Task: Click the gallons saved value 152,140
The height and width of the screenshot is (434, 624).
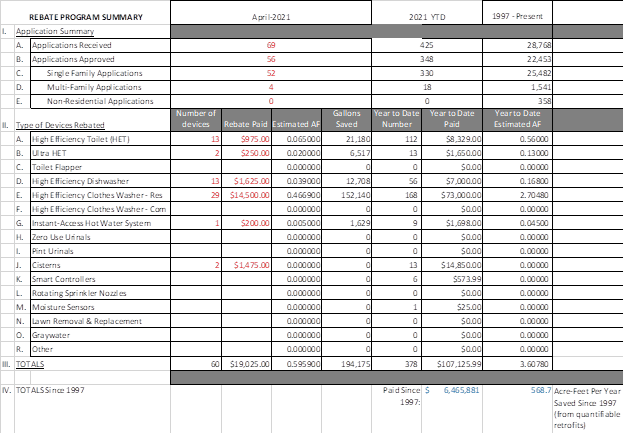Action: click(356, 195)
